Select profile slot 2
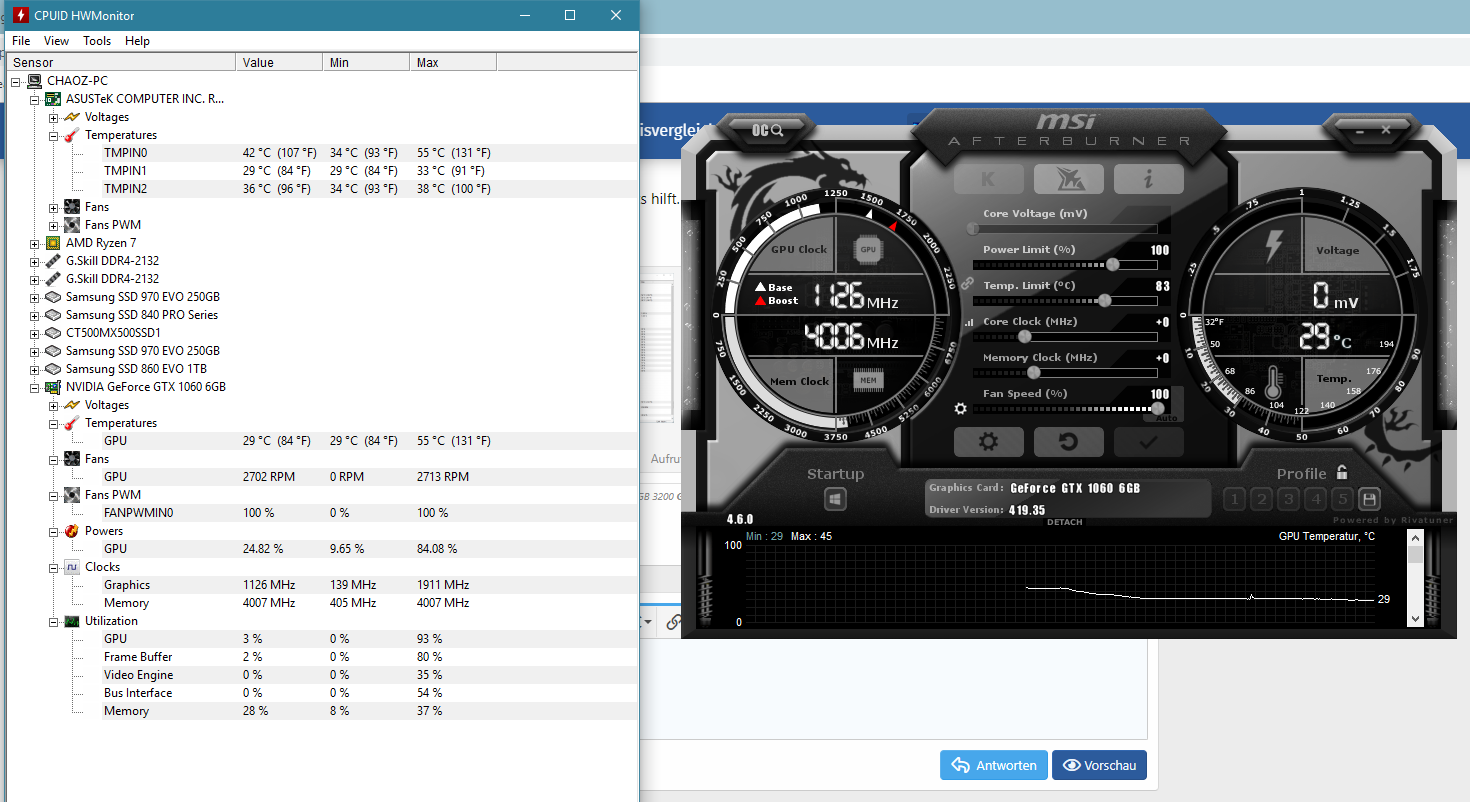Viewport: 1470px width, 802px height. click(x=1261, y=499)
